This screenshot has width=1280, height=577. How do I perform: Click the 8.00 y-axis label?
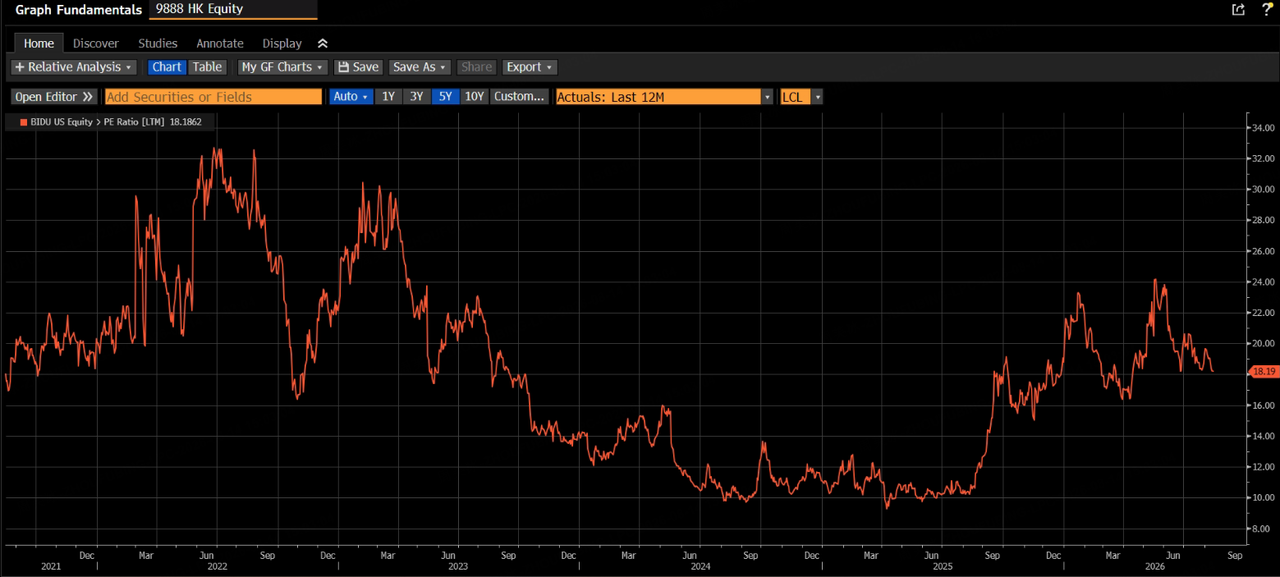coord(1260,528)
